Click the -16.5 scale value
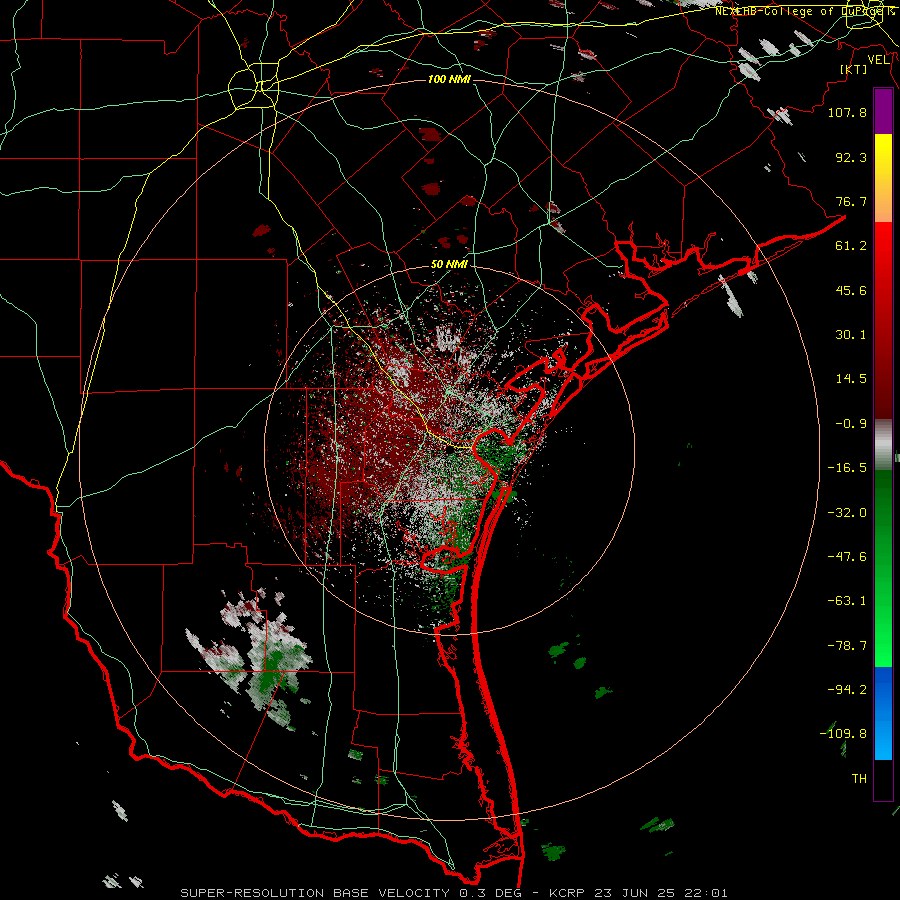The width and height of the screenshot is (900, 900). [x=847, y=468]
